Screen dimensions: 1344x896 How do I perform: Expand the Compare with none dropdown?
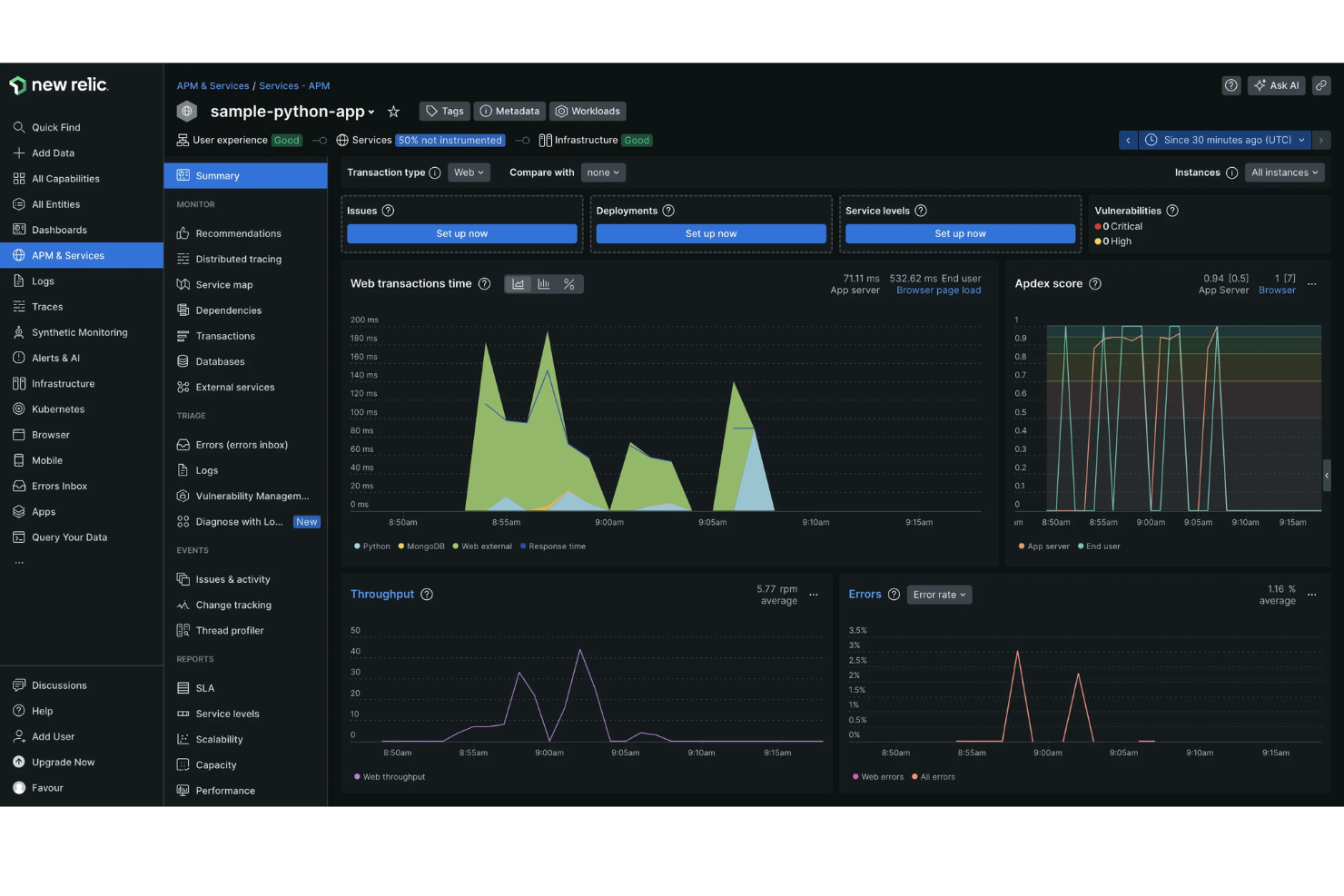(603, 172)
